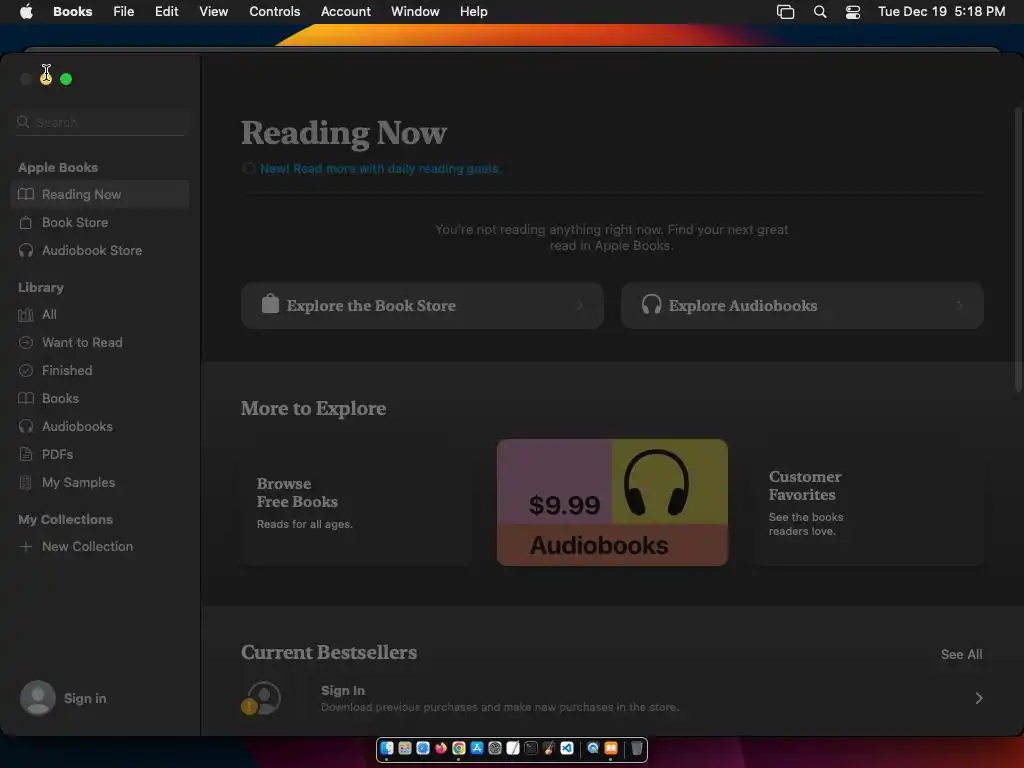Open Google Chrome from the Dock

click(x=459, y=748)
